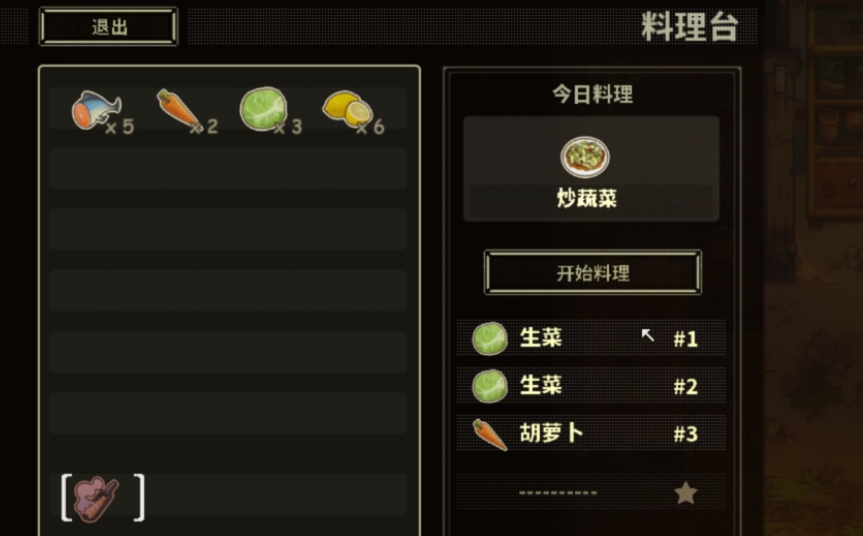Click the 炒蔬菜 dish name label

coord(587,198)
